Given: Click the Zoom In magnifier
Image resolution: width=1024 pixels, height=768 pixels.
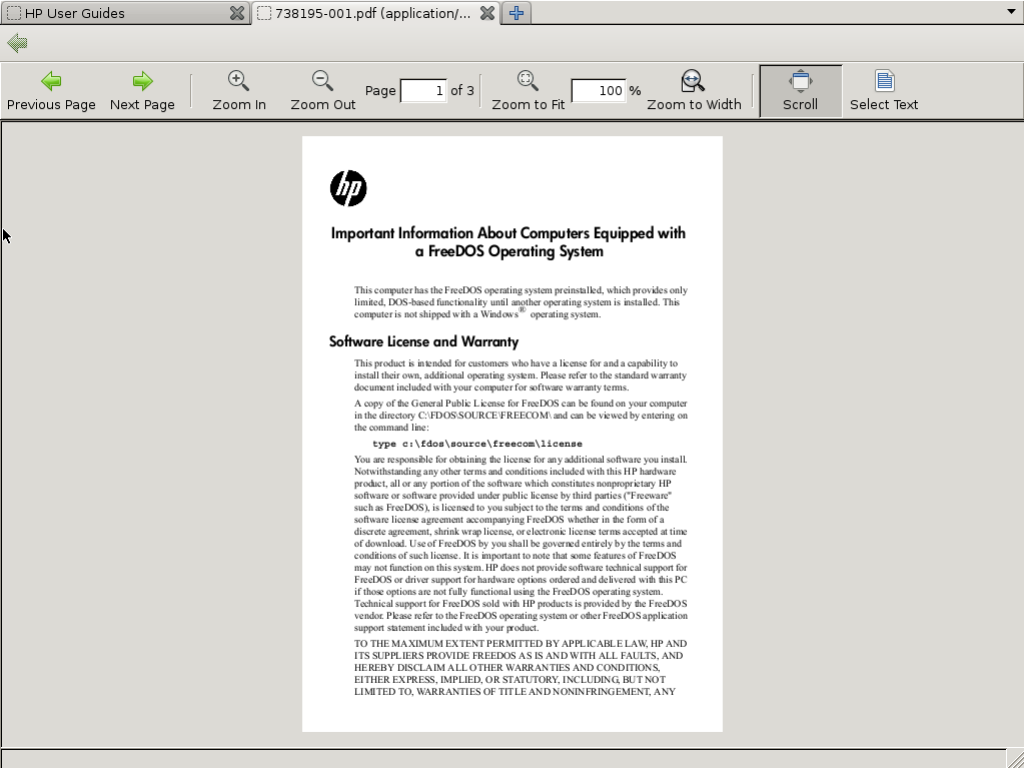Looking at the screenshot, I should [x=239, y=91].
